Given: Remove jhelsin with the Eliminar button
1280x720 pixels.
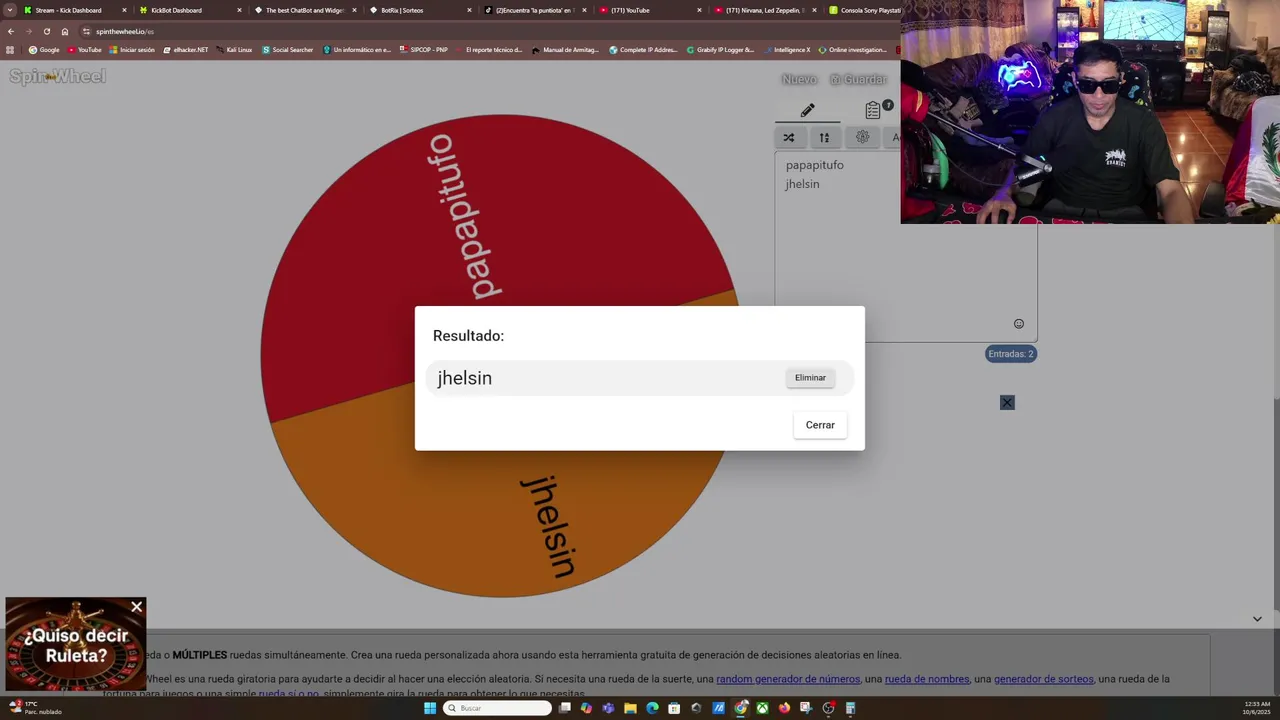Looking at the screenshot, I should [x=810, y=378].
